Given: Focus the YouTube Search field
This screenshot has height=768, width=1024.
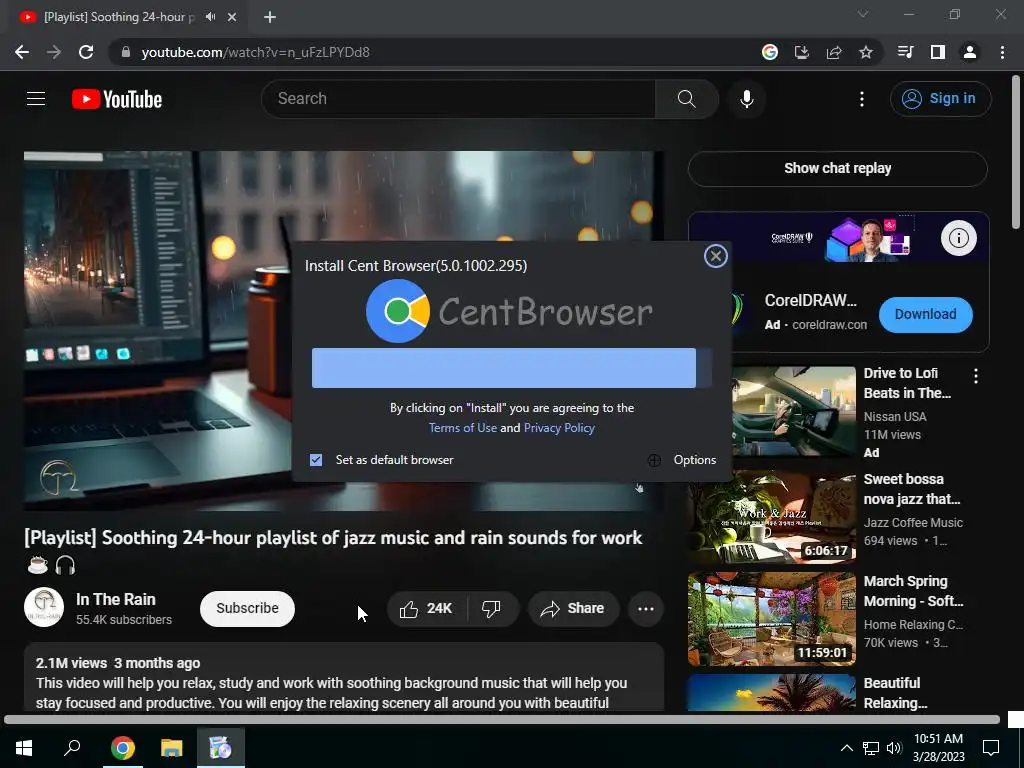Looking at the screenshot, I should tap(459, 99).
